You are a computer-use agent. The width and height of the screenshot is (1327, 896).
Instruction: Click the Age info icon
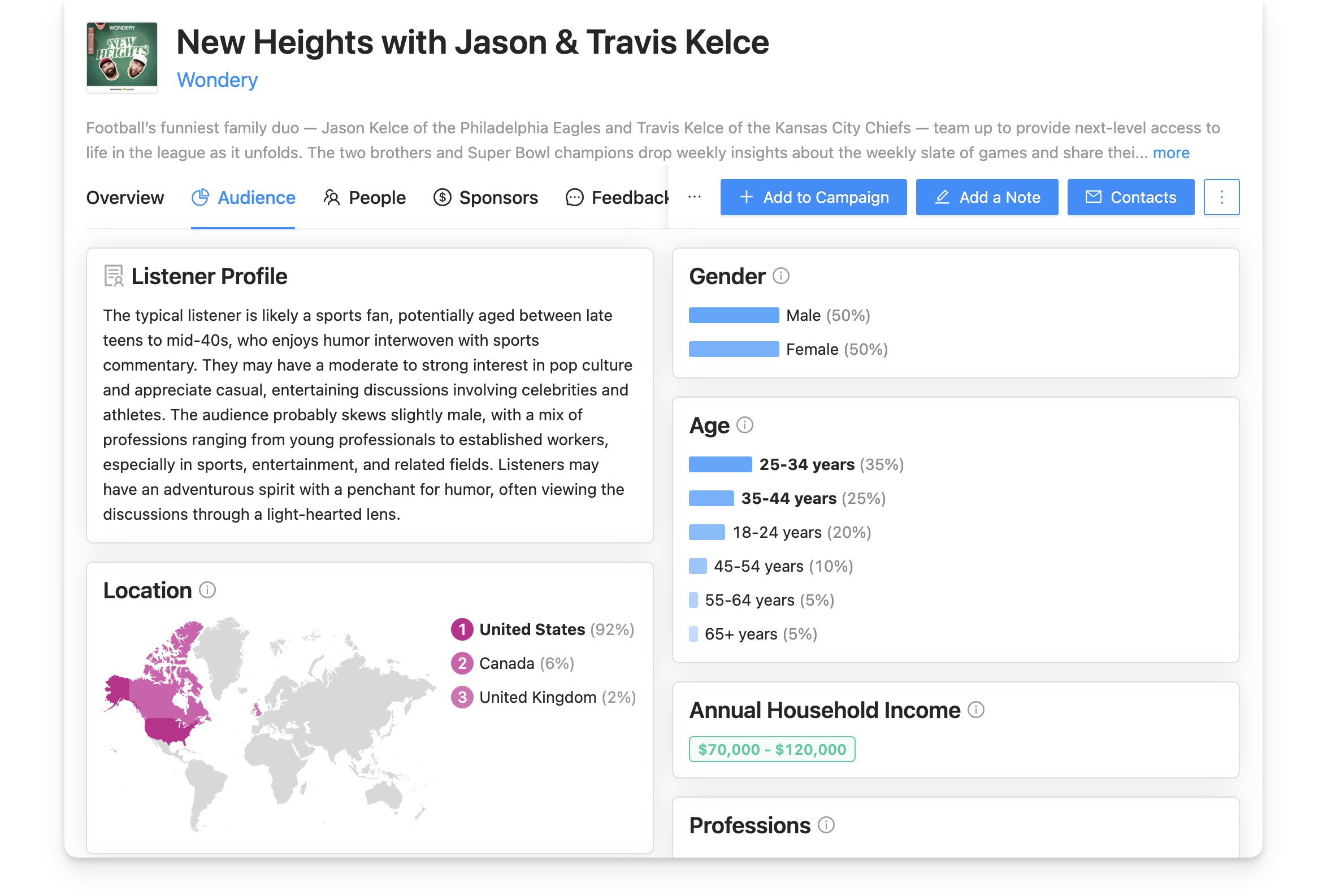pos(744,425)
